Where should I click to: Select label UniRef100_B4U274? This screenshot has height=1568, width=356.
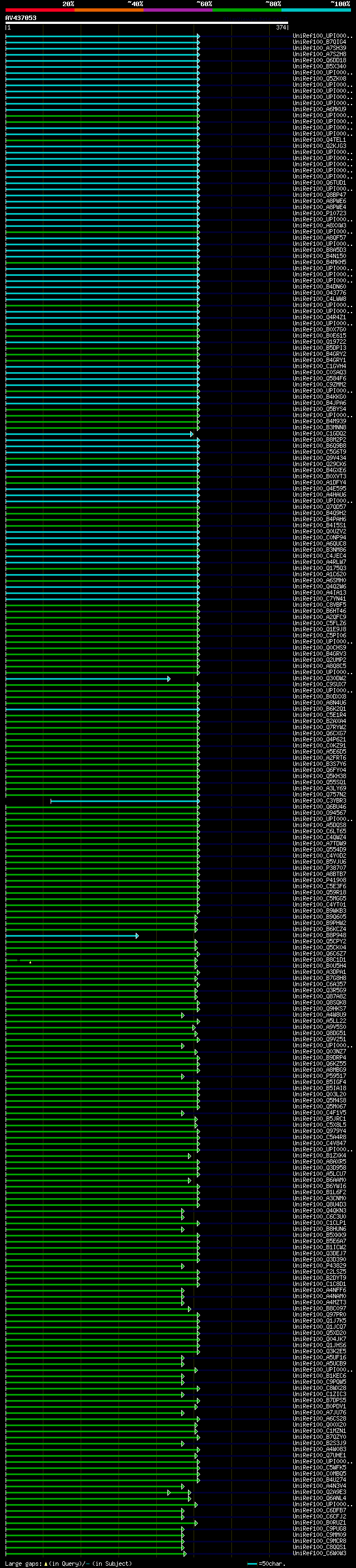[x=319, y=1480]
